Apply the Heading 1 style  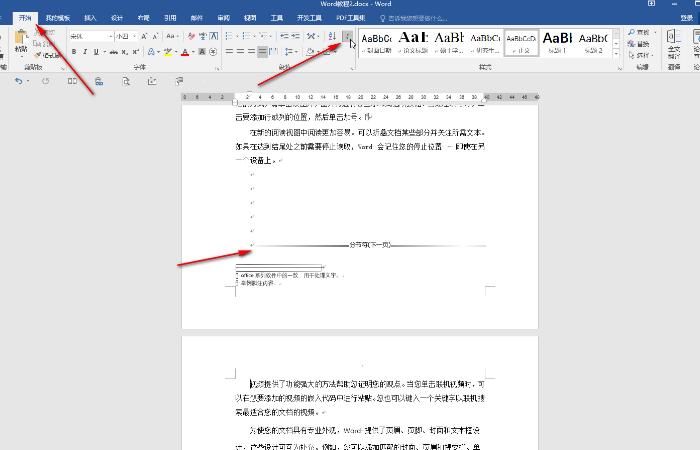pos(557,42)
